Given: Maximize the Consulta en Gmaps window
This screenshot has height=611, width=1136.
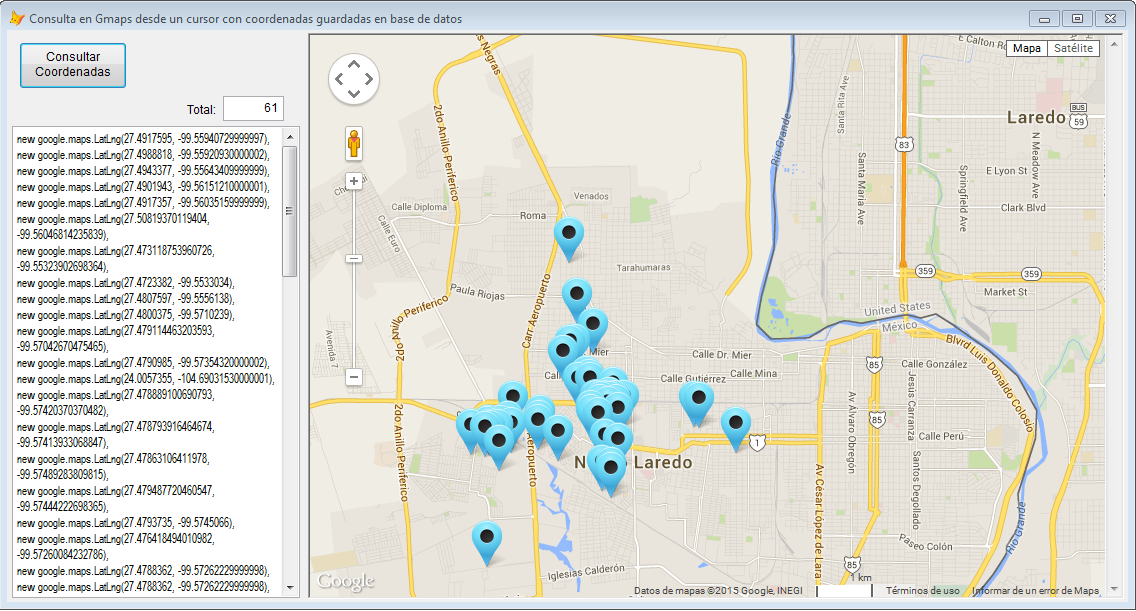Looking at the screenshot, I should (x=1077, y=19).
